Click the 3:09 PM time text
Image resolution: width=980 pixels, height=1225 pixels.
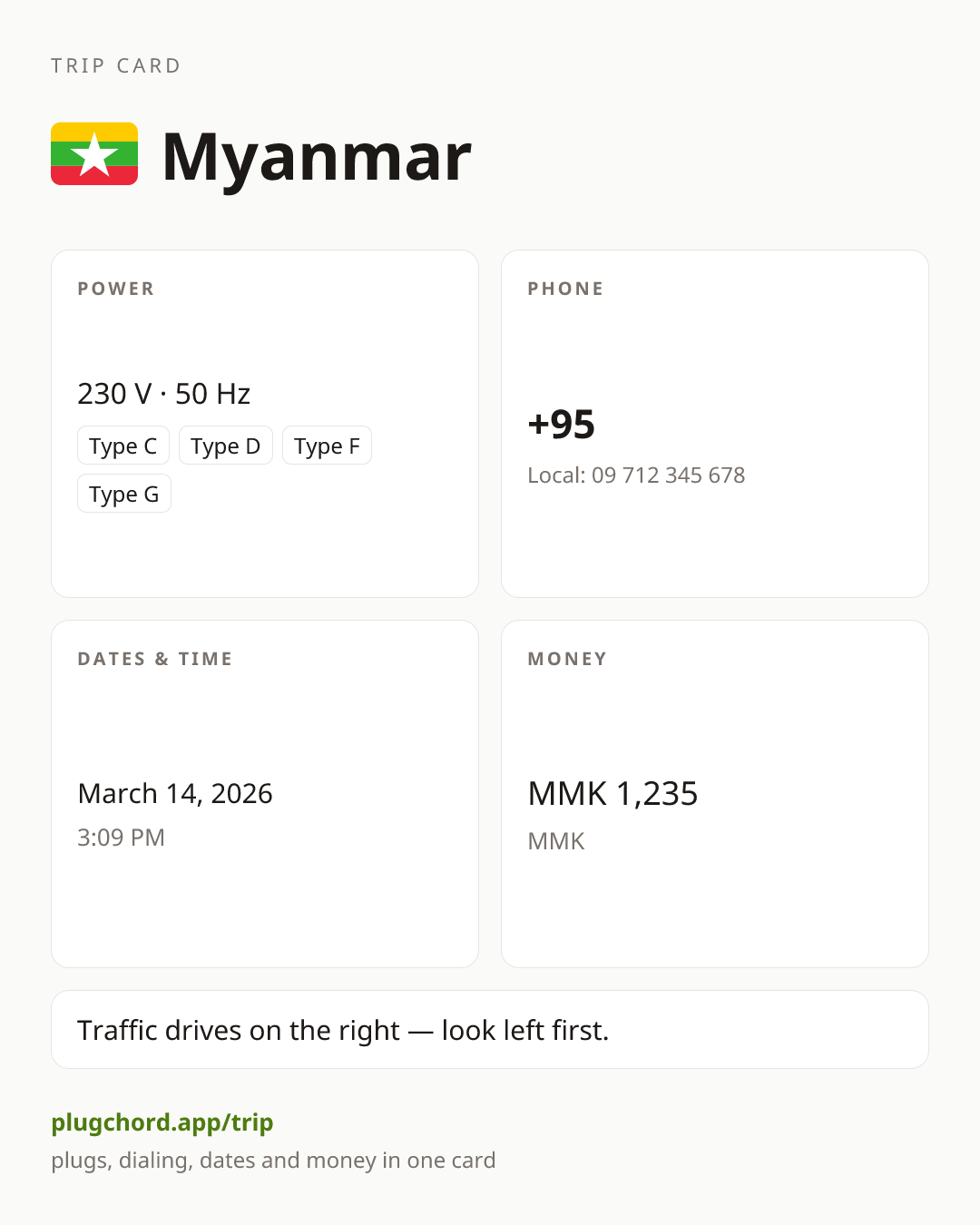(x=121, y=837)
